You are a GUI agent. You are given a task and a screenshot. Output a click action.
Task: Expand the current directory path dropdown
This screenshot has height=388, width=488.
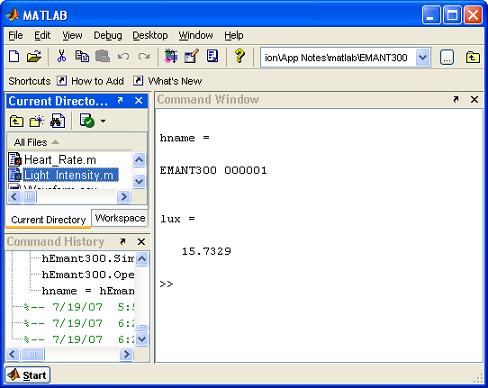[x=423, y=58]
